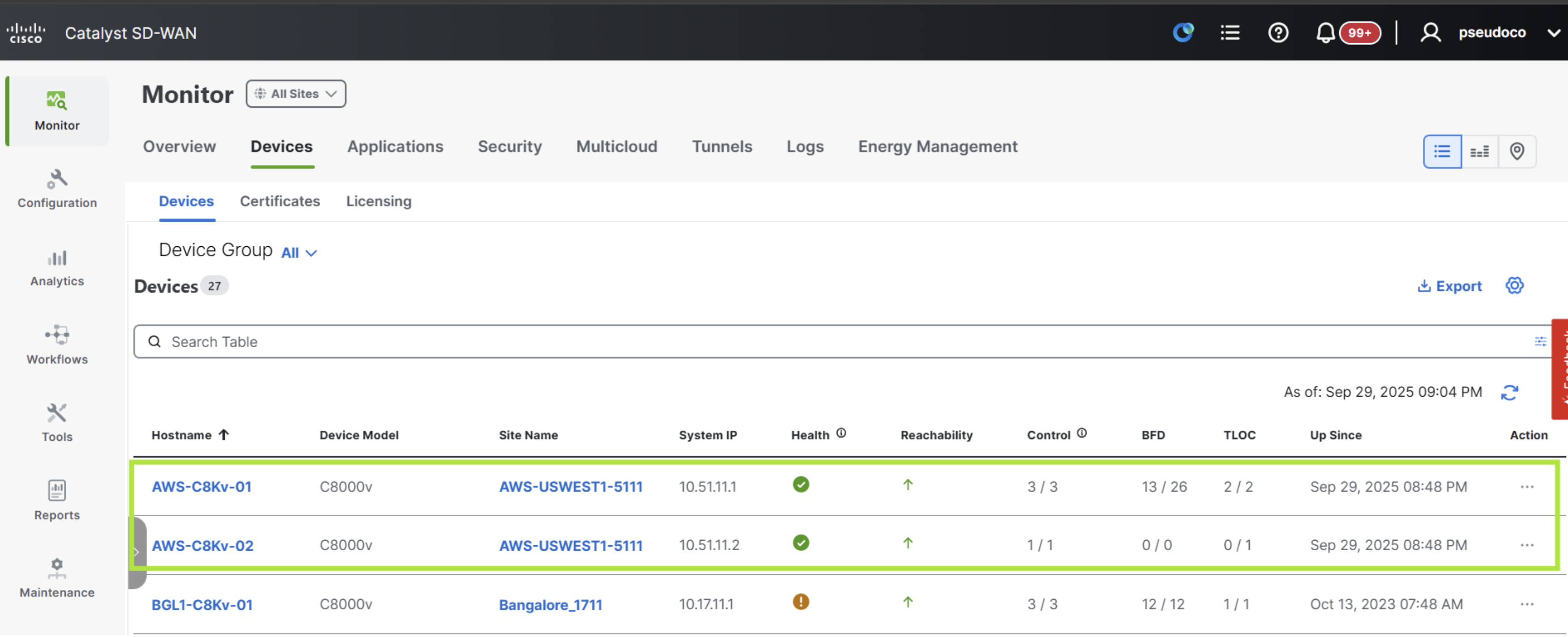Open the Workflows section in sidebar
Viewport: 1568px width, 637px height.
pos(57,346)
